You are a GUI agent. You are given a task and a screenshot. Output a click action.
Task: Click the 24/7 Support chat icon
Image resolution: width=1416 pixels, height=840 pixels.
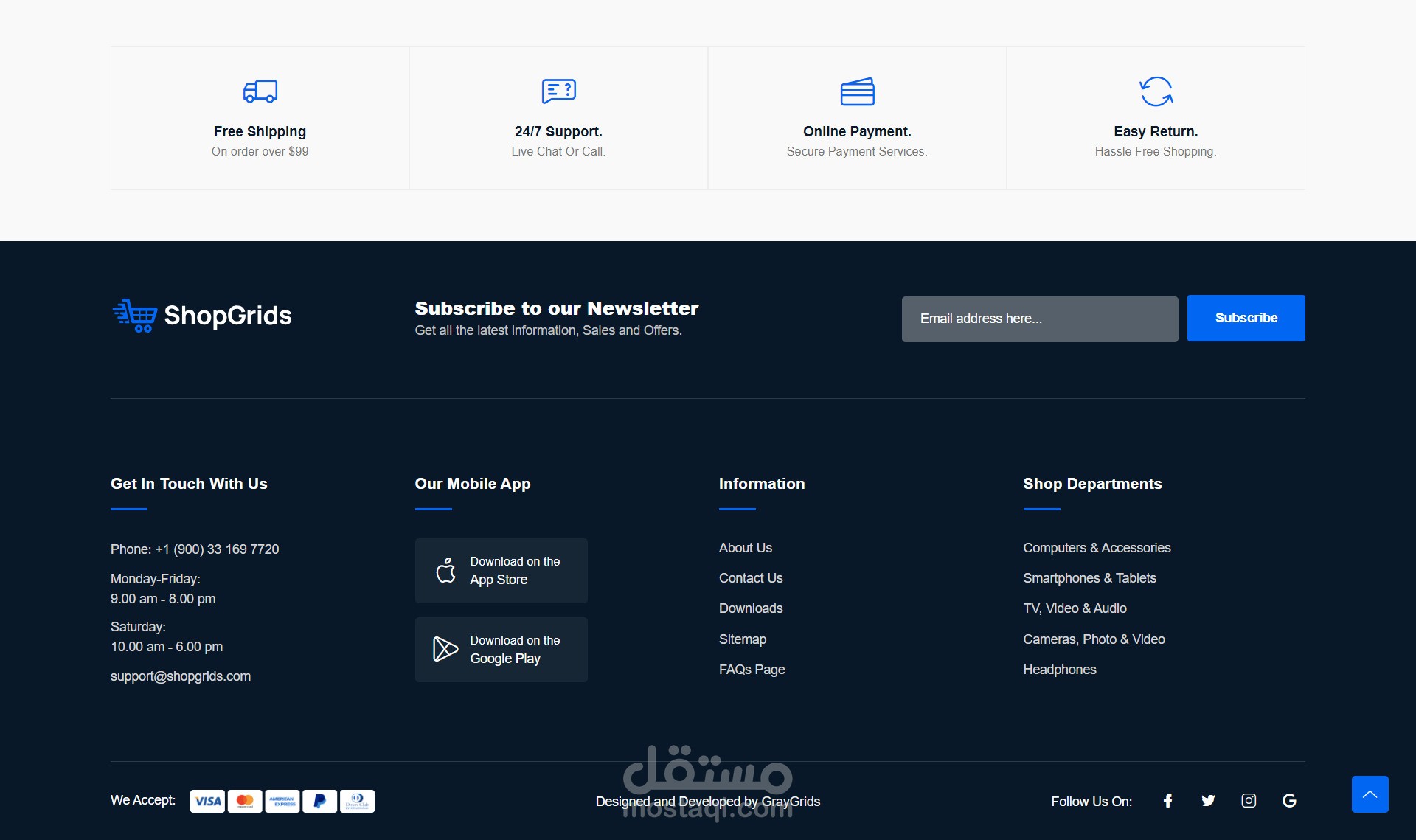[x=558, y=91]
